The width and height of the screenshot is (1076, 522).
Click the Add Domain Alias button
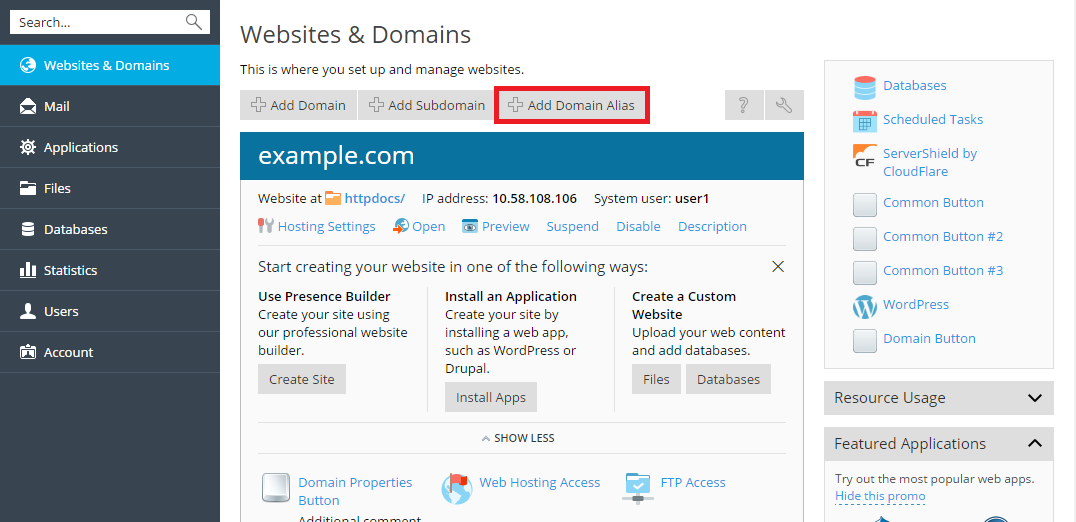(x=572, y=105)
